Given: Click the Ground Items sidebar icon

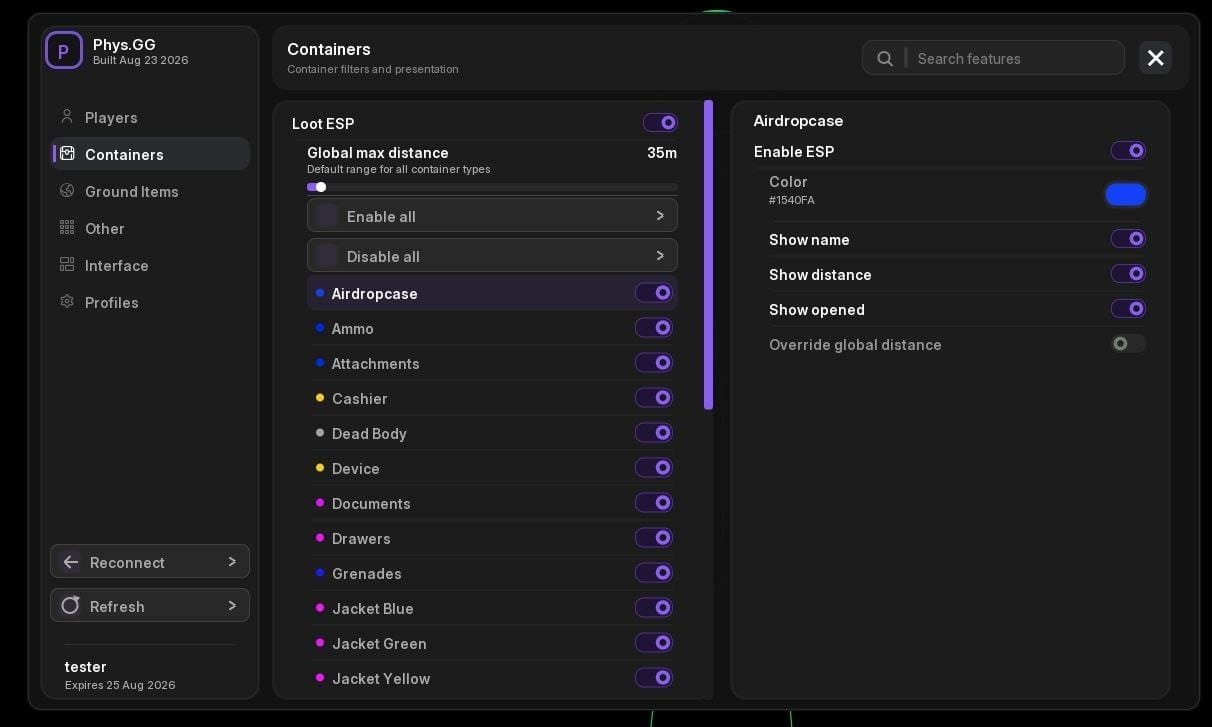Looking at the screenshot, I should [x=67, y=191].
